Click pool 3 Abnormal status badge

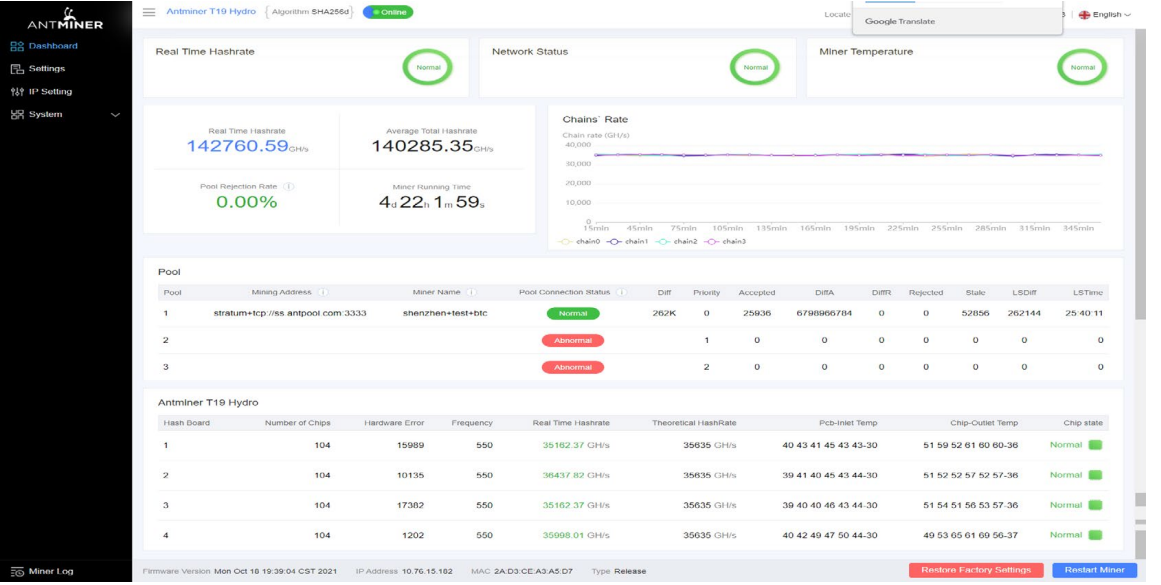point(573,367)
